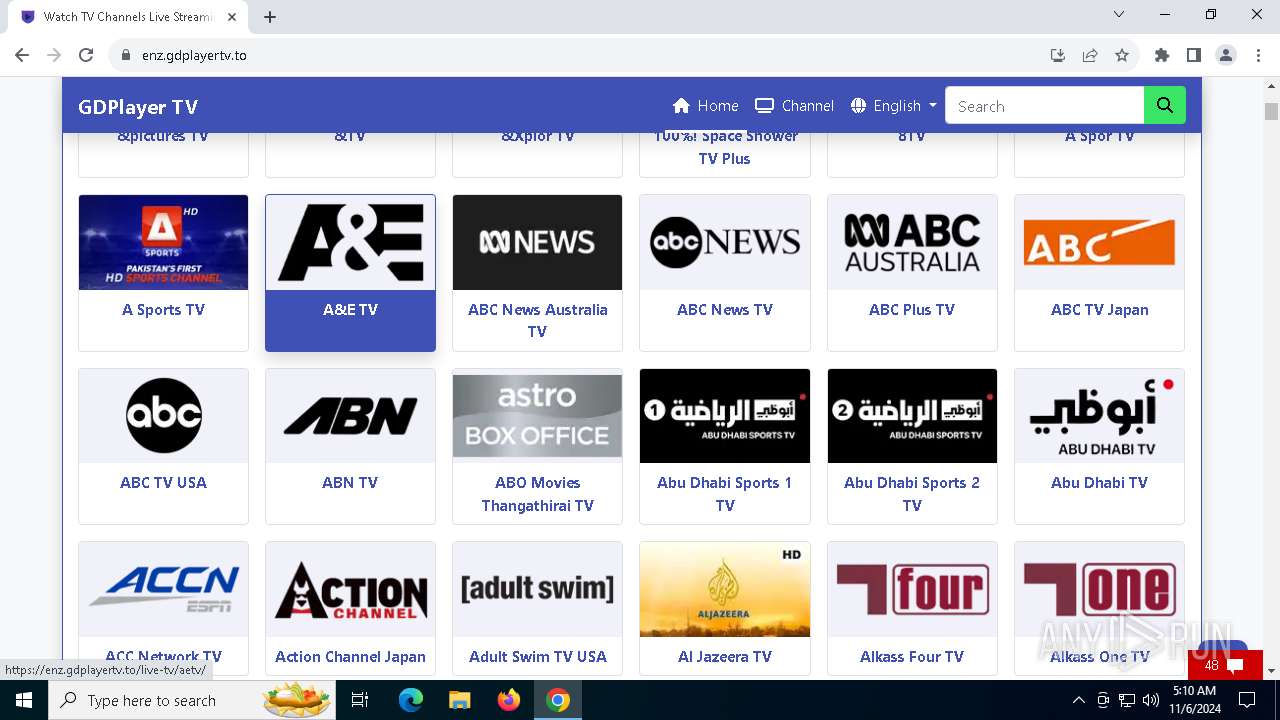This screenshot has height=720, width=1280.
Task: Open Abu Dhabi Sports 1 logo
Action: [725, 415]
